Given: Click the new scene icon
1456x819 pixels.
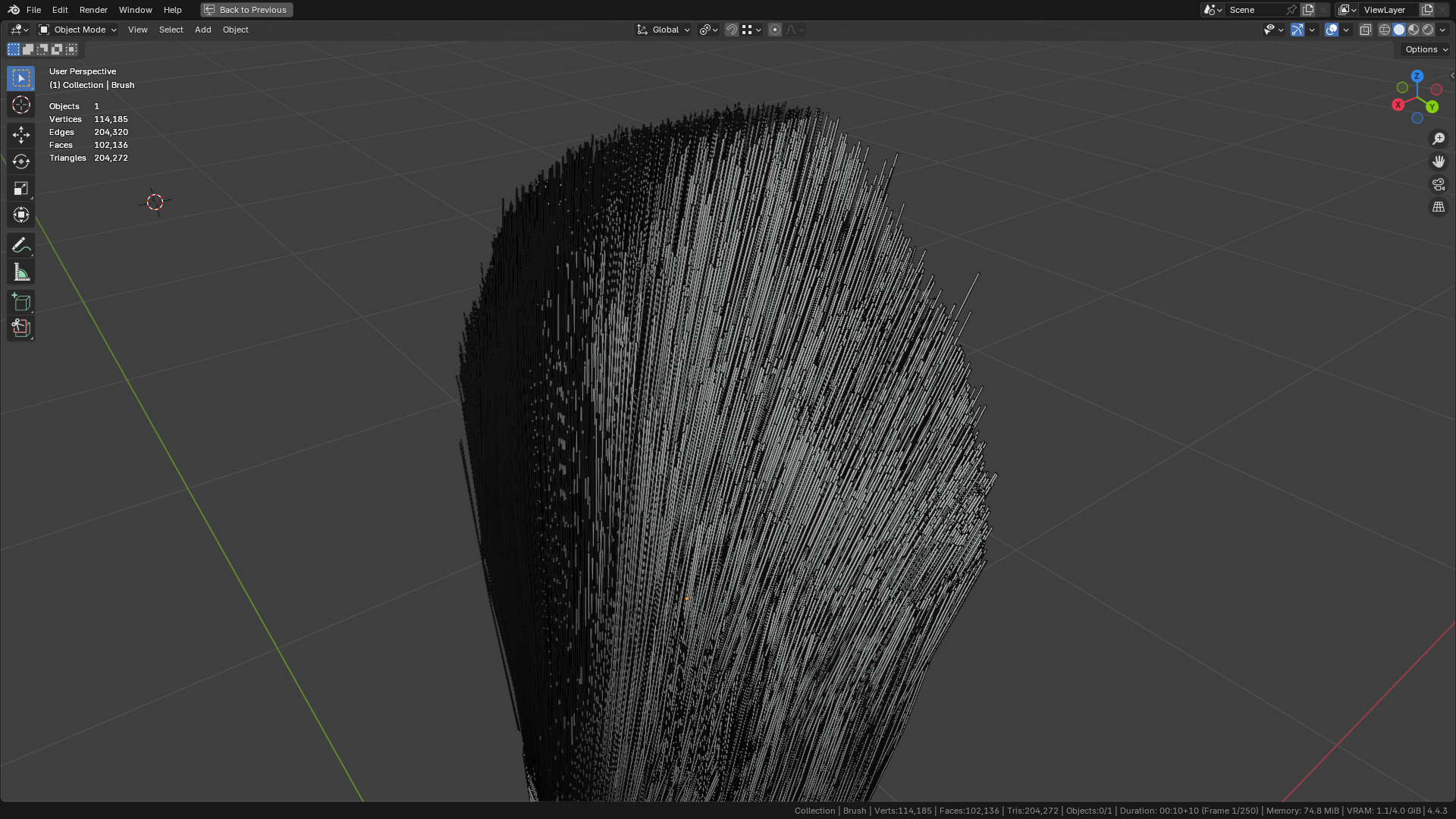Looking at the screenshot, I should point(1308,10).
